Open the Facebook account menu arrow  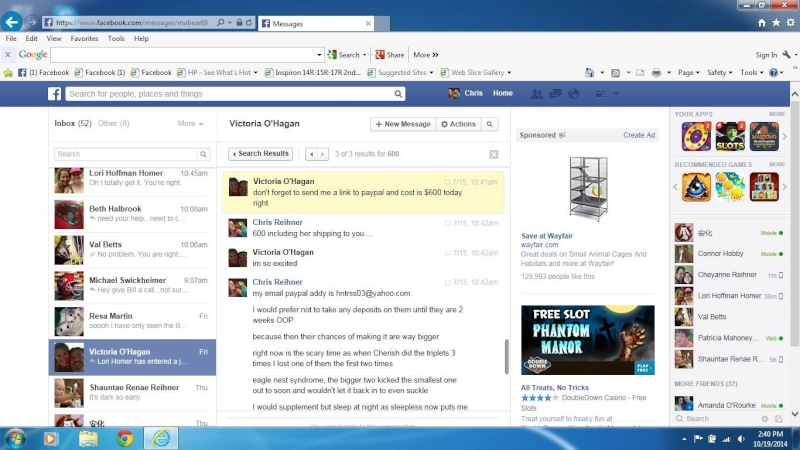click(x=616, y=94)
